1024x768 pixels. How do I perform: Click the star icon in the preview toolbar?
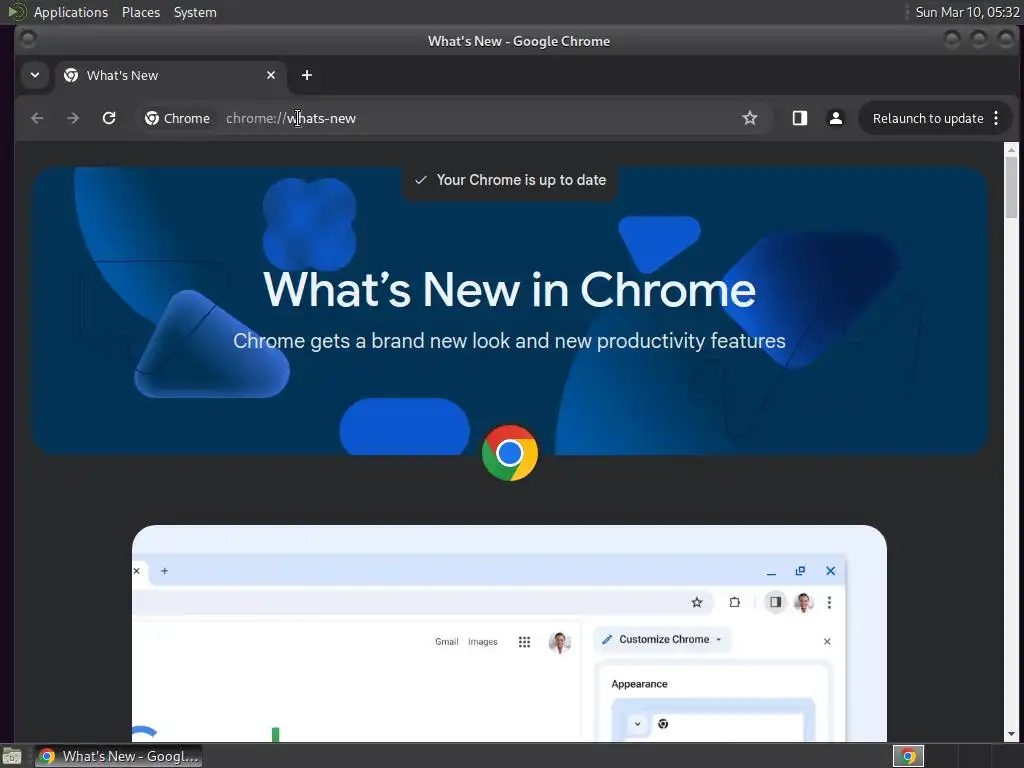tap(697, 602)
